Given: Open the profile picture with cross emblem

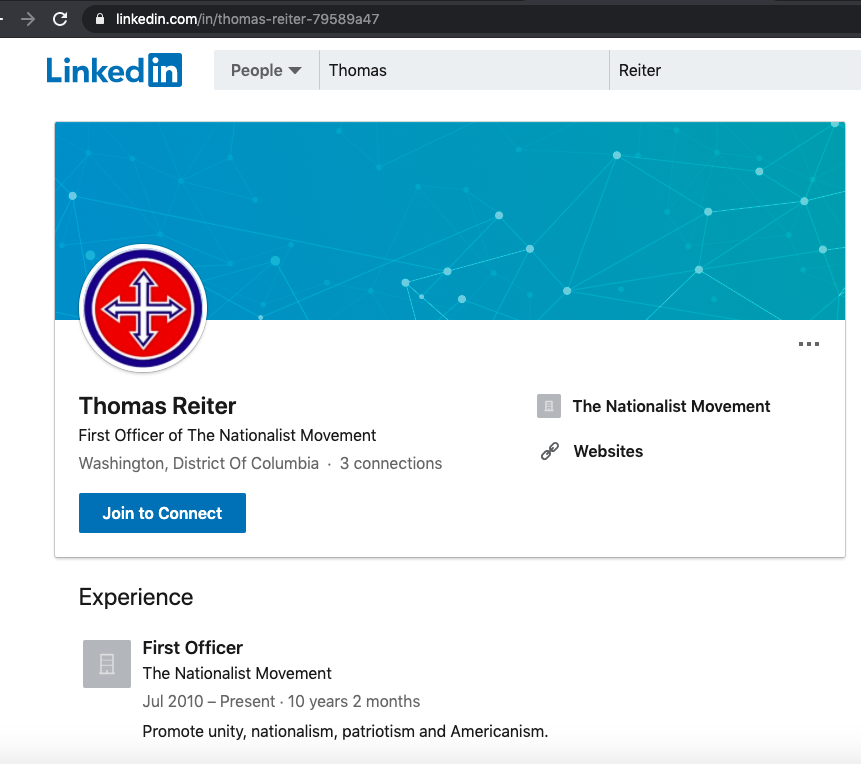Looking at the screenshot, I should pos(143,308).
